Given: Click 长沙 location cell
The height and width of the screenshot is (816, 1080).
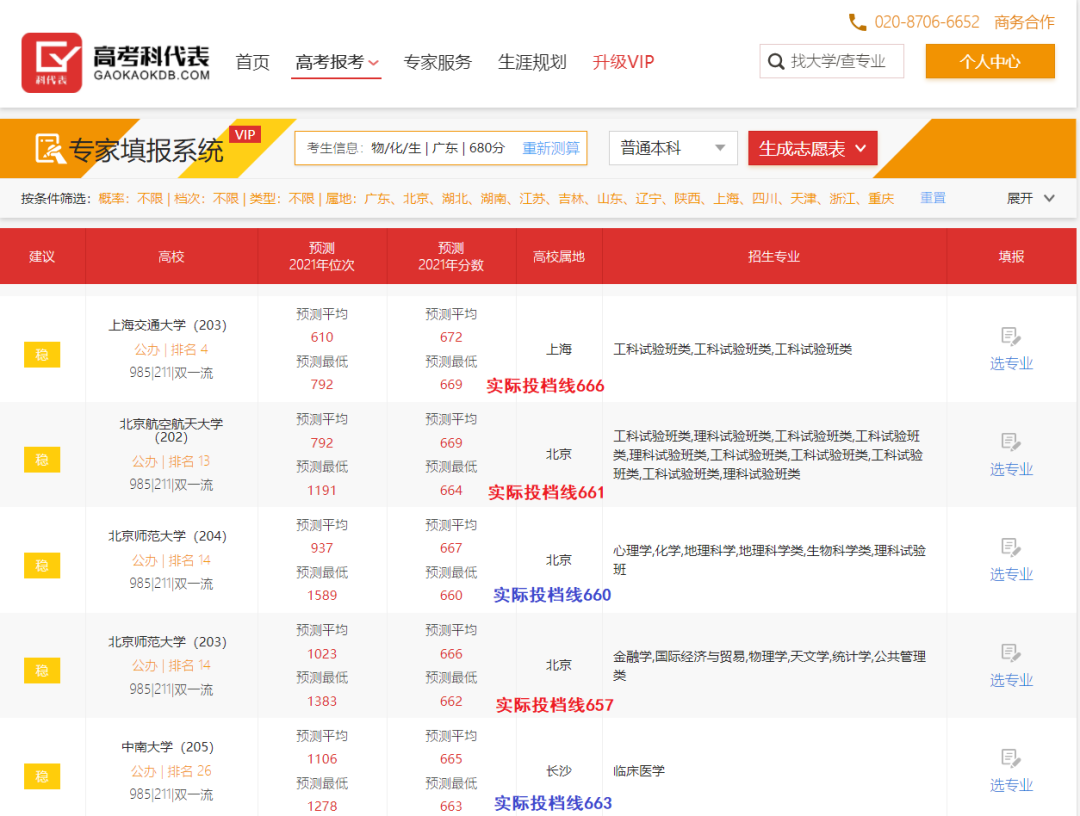Looking at the screenshot, I should point(559,771).
